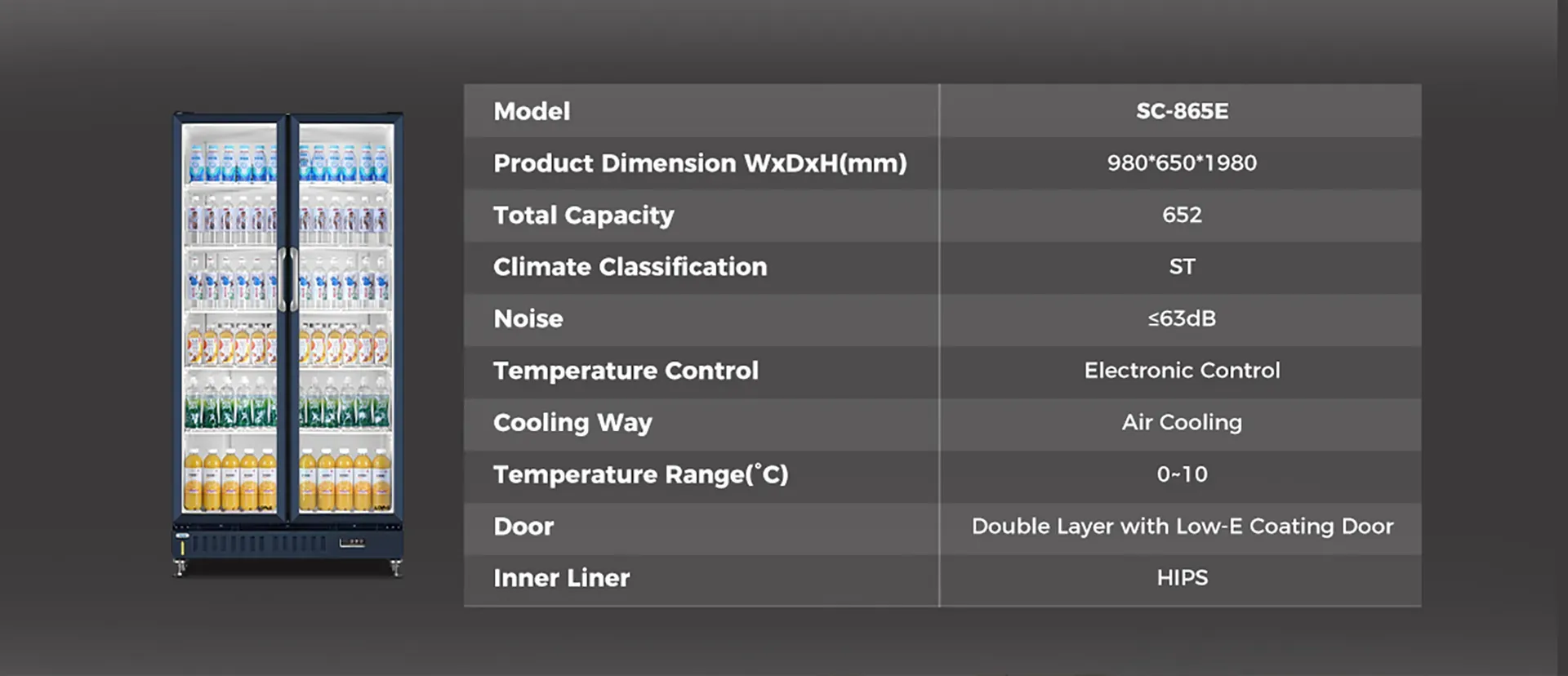1568x676 pixels.
Task: Select 'Double Layer with Low-E Coating Door' text
Action: pyautogui.click(x=1182, y=527)
